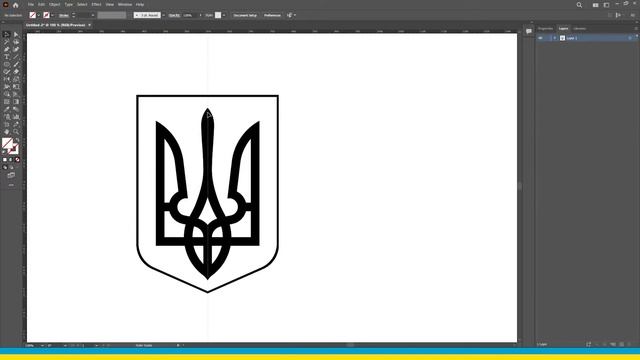The height and width of the screenshot is (360, 640).
Task: Open the File menu
Action: (31, 4)
